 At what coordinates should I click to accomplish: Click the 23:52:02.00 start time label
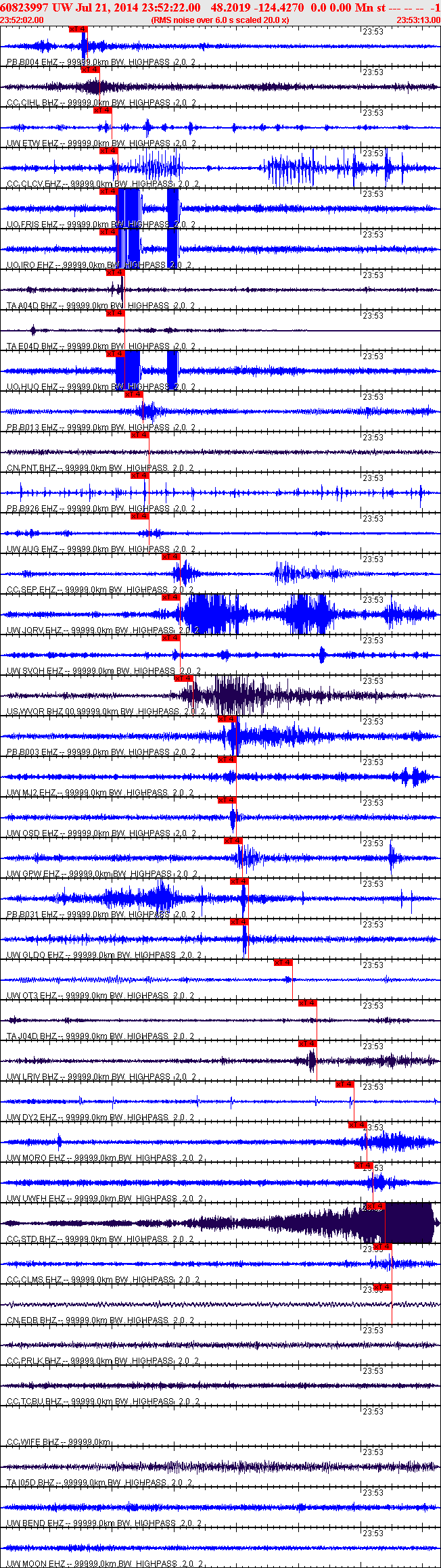coord(22,20)
